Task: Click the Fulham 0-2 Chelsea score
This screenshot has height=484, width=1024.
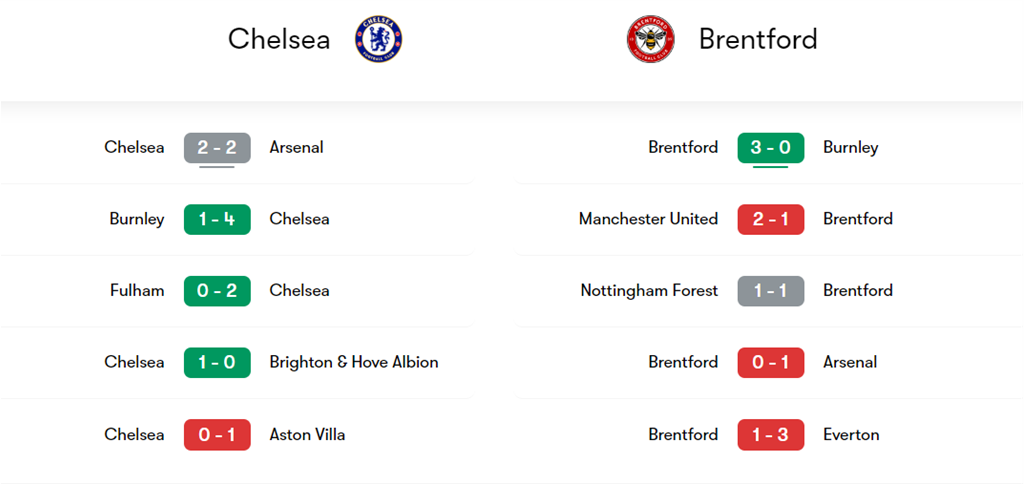Action: coord(217,291)
